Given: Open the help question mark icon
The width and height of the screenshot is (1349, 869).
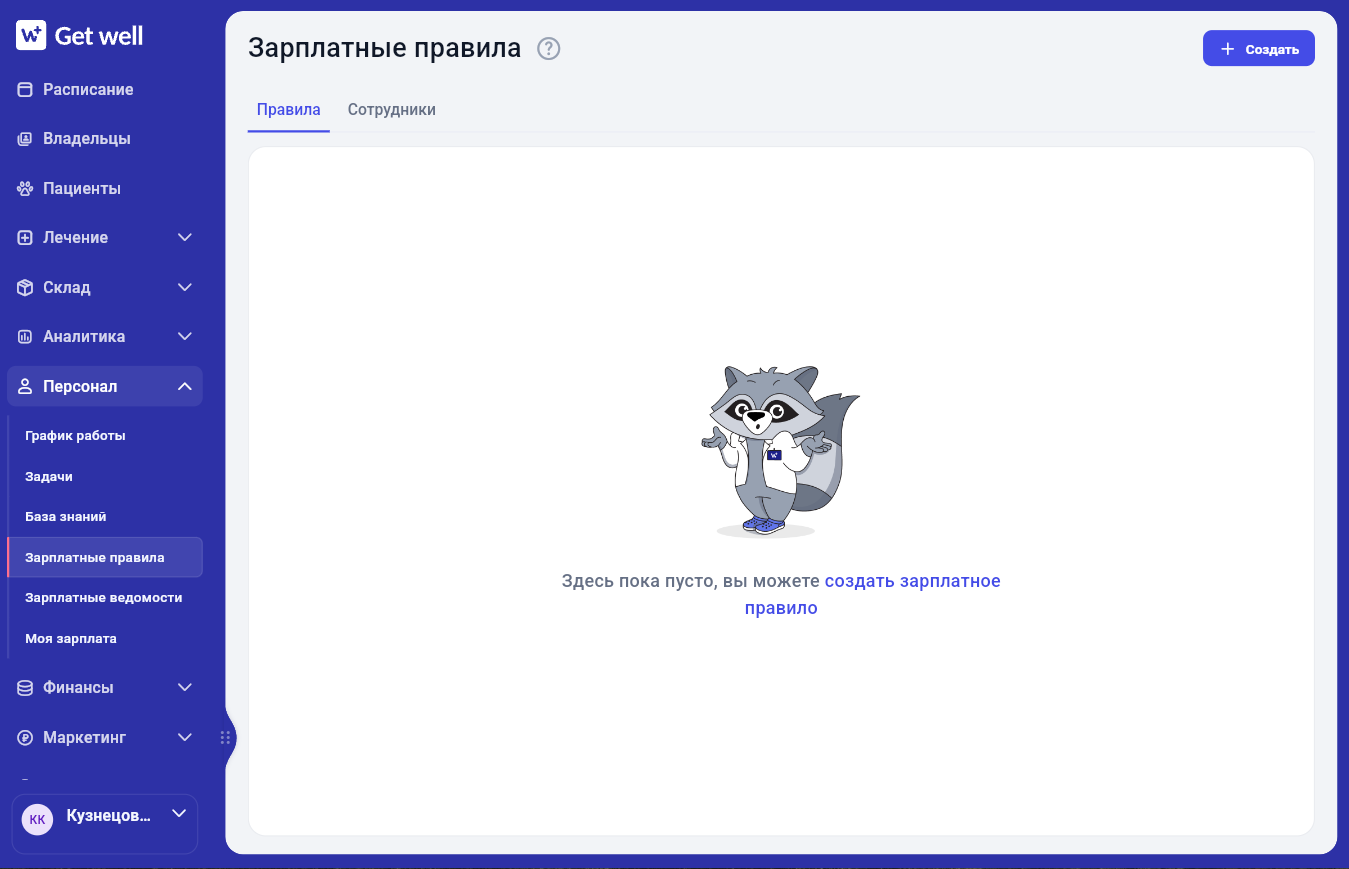Looking at the screenshot, I should click(549, 48).
